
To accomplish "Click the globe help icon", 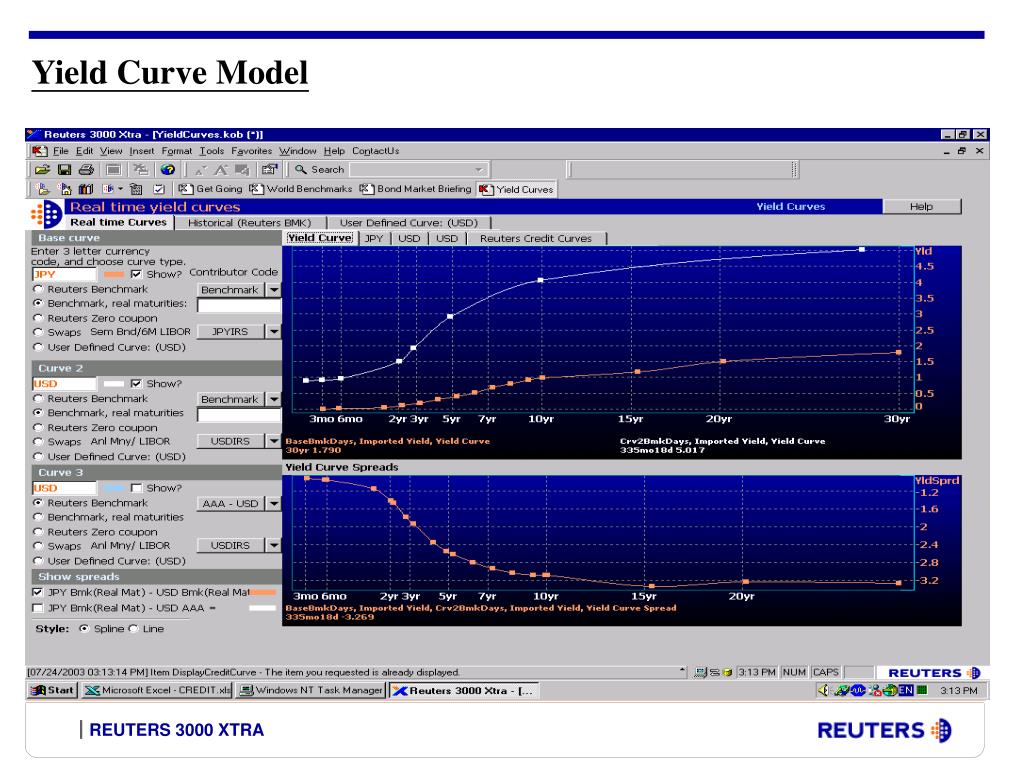I will pyautogui.click(x=168, y=170).
